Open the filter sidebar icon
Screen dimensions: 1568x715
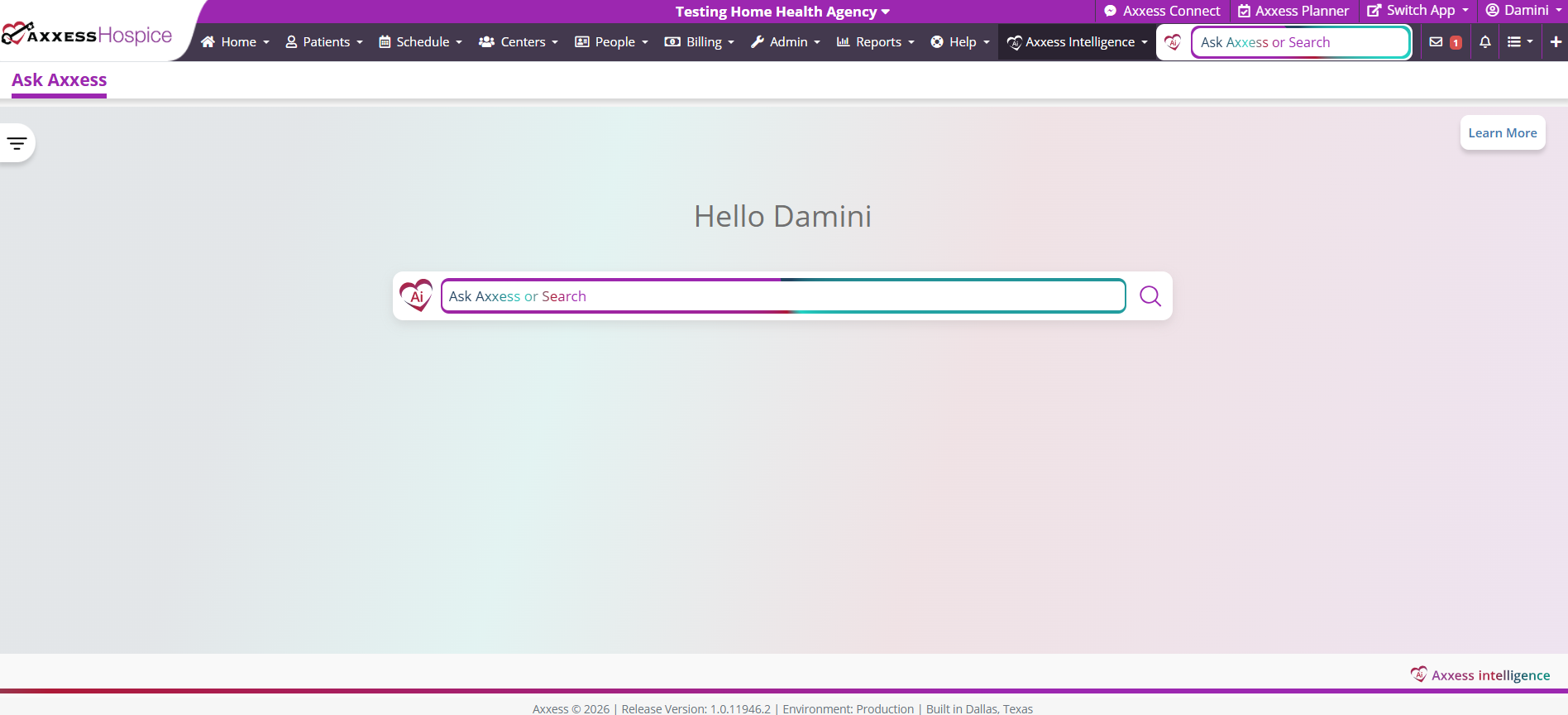17,143
